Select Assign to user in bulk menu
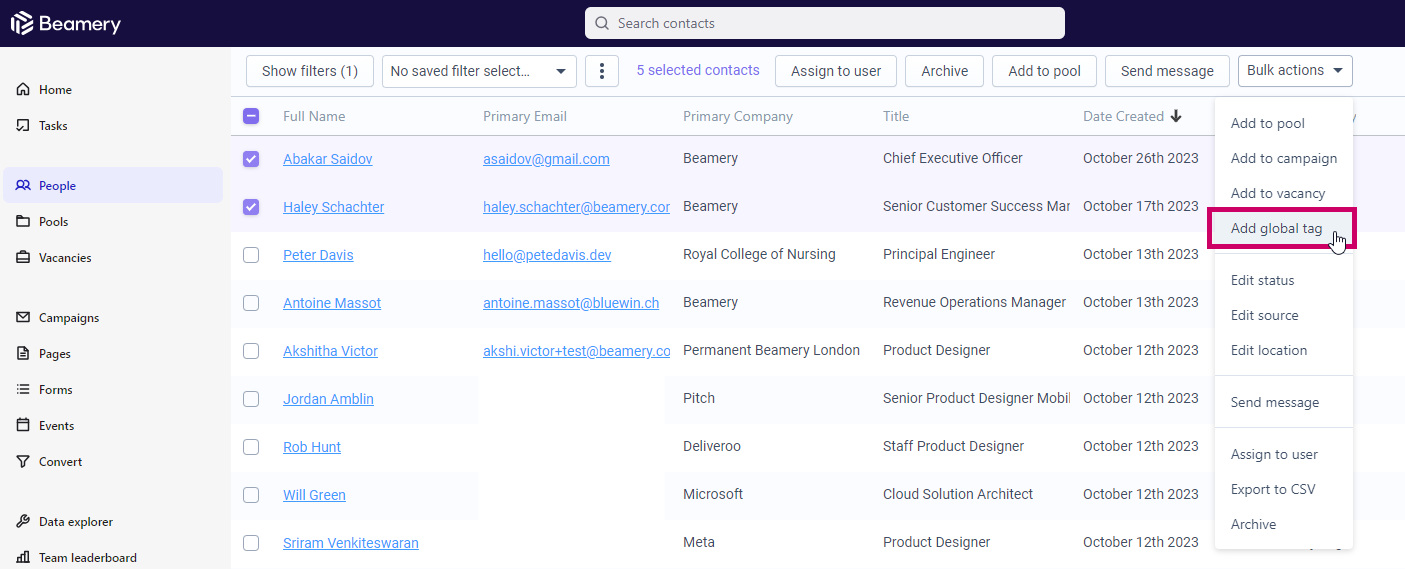Viewport: 1405px width, 569px height. coord(1284,454)
